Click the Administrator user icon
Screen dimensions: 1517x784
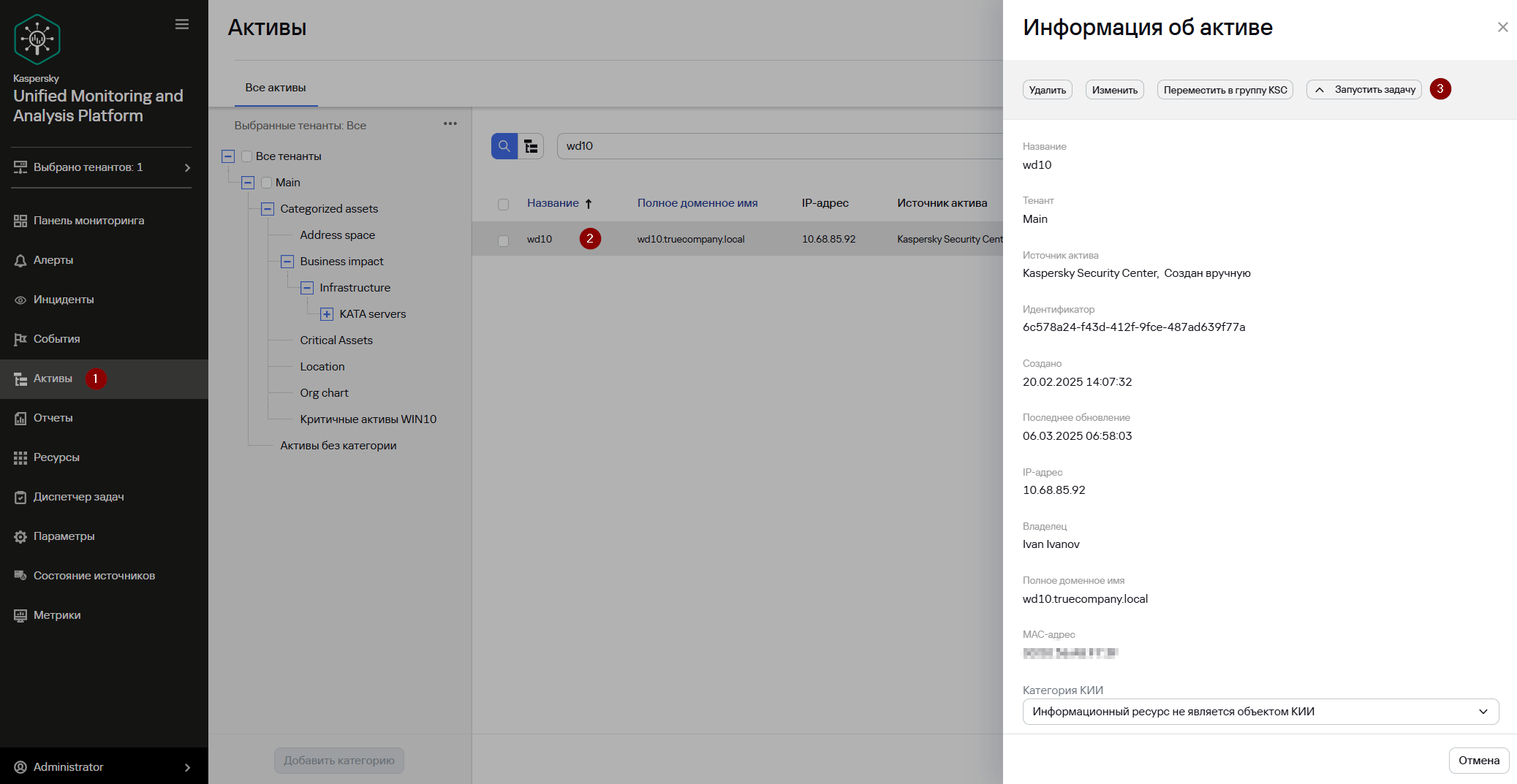(20, 767)
